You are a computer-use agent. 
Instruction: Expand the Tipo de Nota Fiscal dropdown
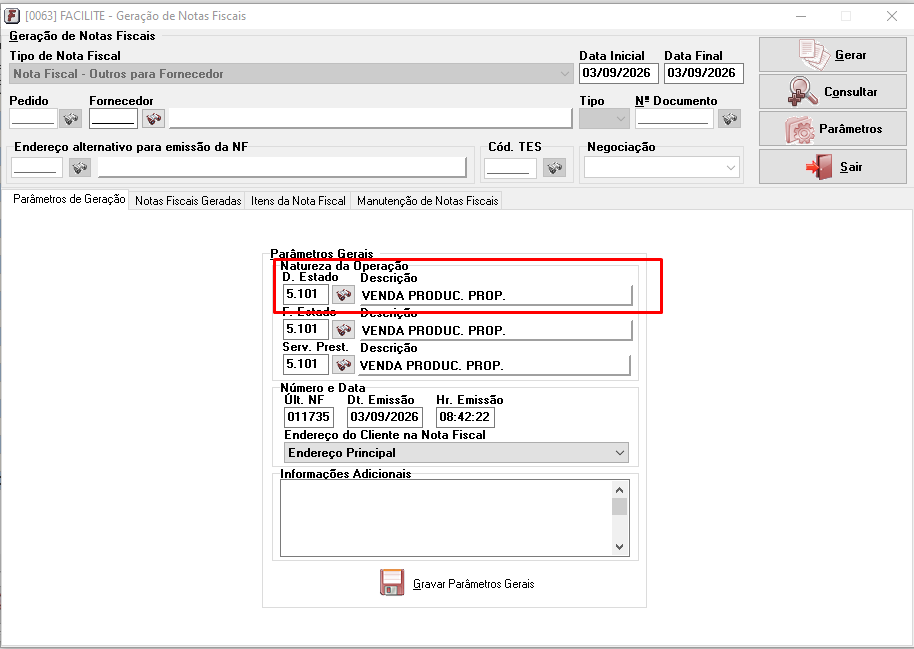pos(564,73)
